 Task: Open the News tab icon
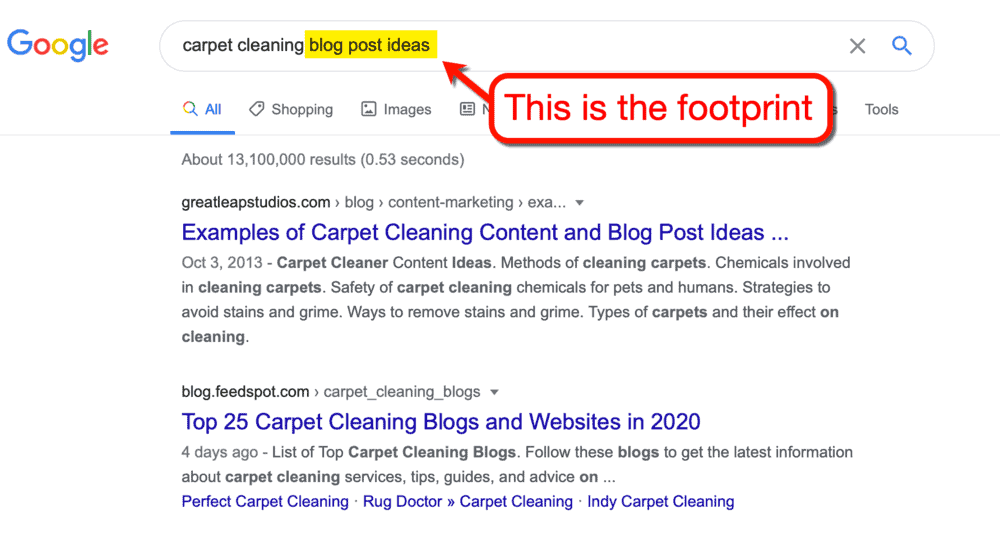[467, 109]
